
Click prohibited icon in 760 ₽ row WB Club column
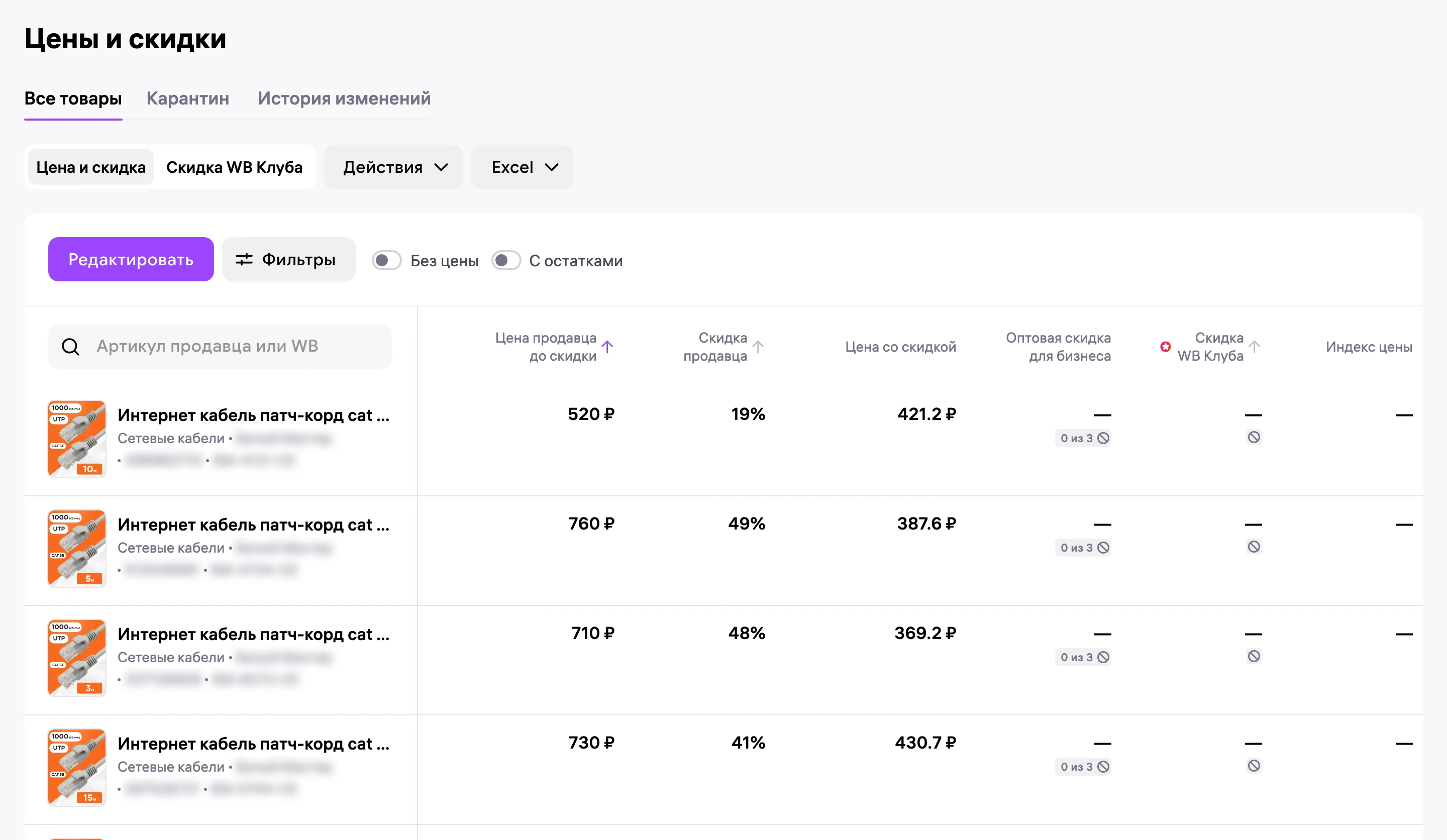click(1254, 547)
